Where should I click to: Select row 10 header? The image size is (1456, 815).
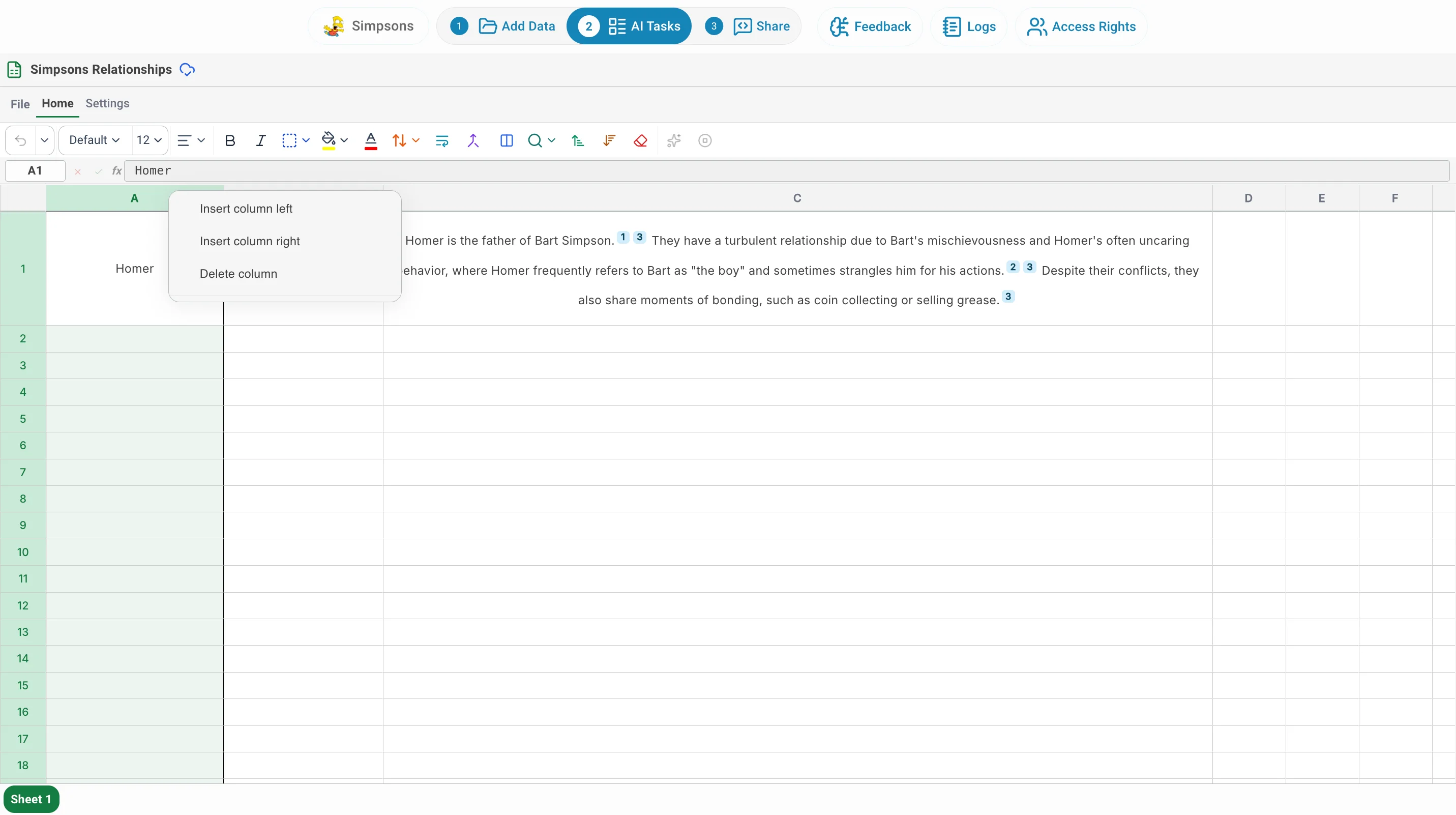22,552
